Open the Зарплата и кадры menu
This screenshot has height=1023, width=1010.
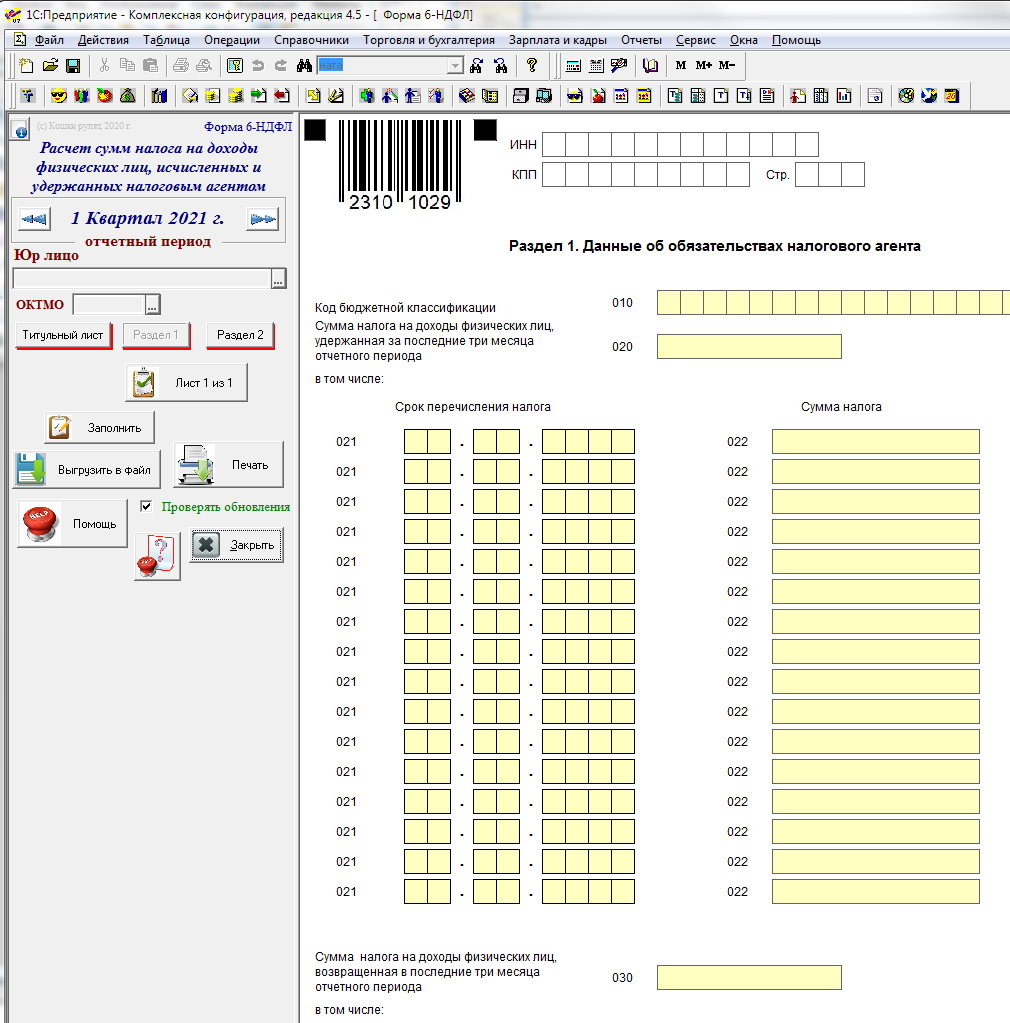pyautogui.click(x=558, y=40)
